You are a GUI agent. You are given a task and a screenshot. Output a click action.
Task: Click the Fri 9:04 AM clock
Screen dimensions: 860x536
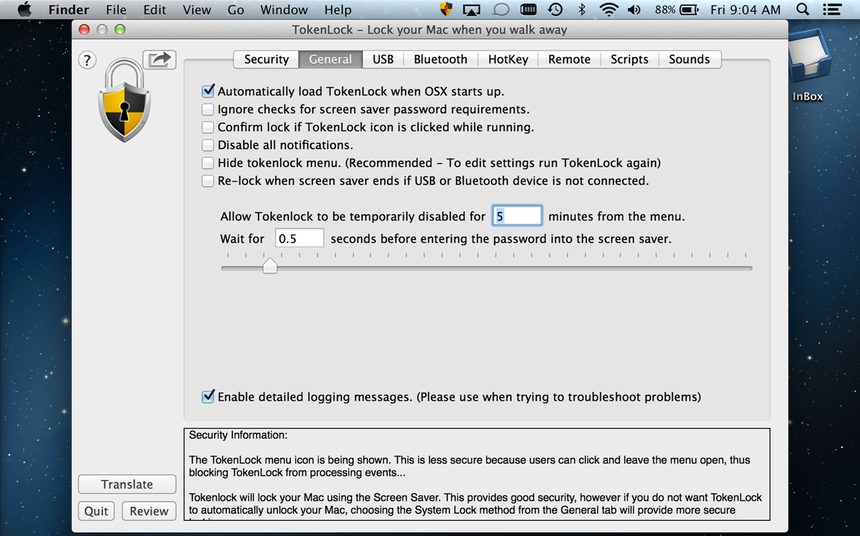745,10
